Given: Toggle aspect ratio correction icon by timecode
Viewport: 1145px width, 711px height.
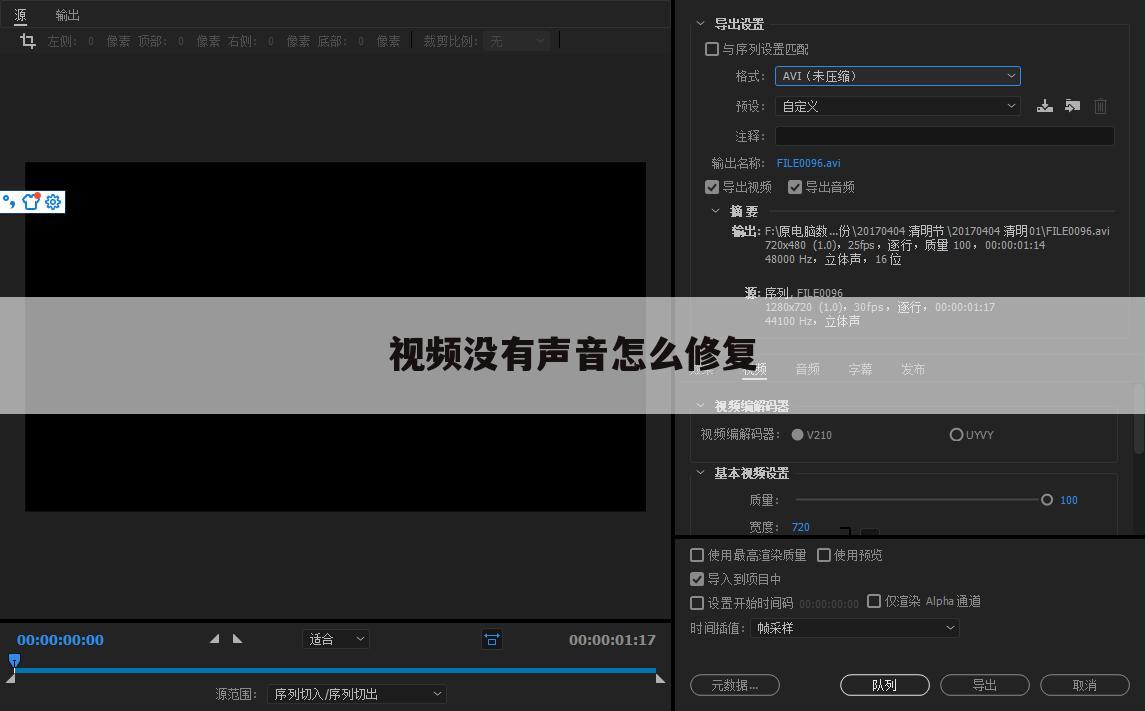Looking at the screenshot, I should pyautogui.click(x=492, y=639).
